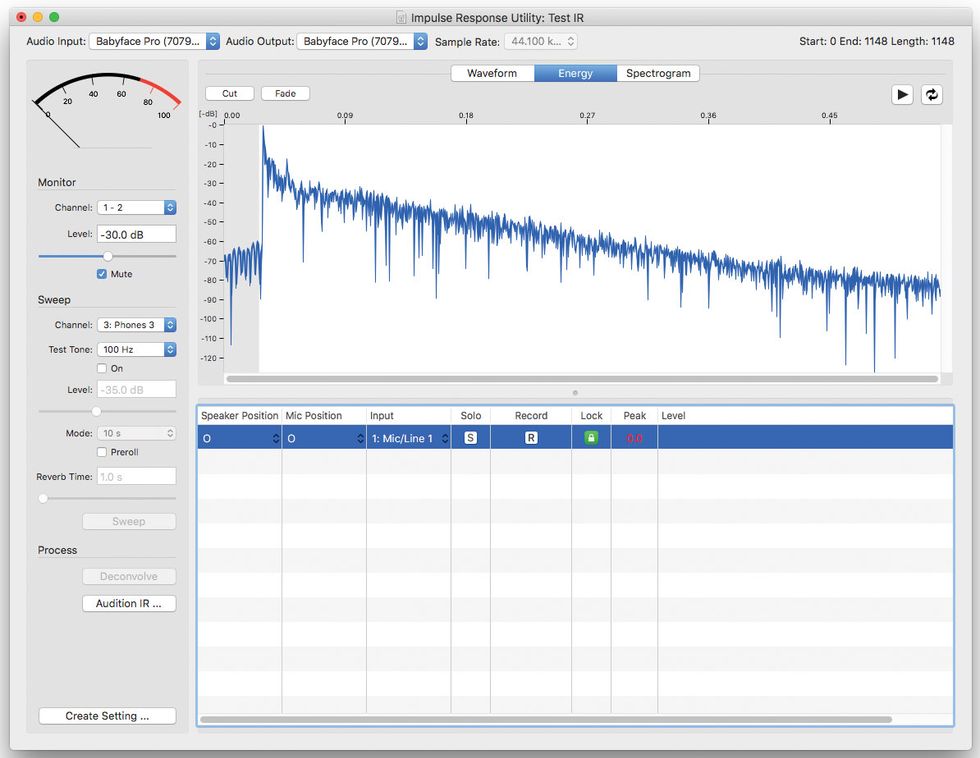
Task: Toggle the green lock icon
Action: click(x=591, y=438)
